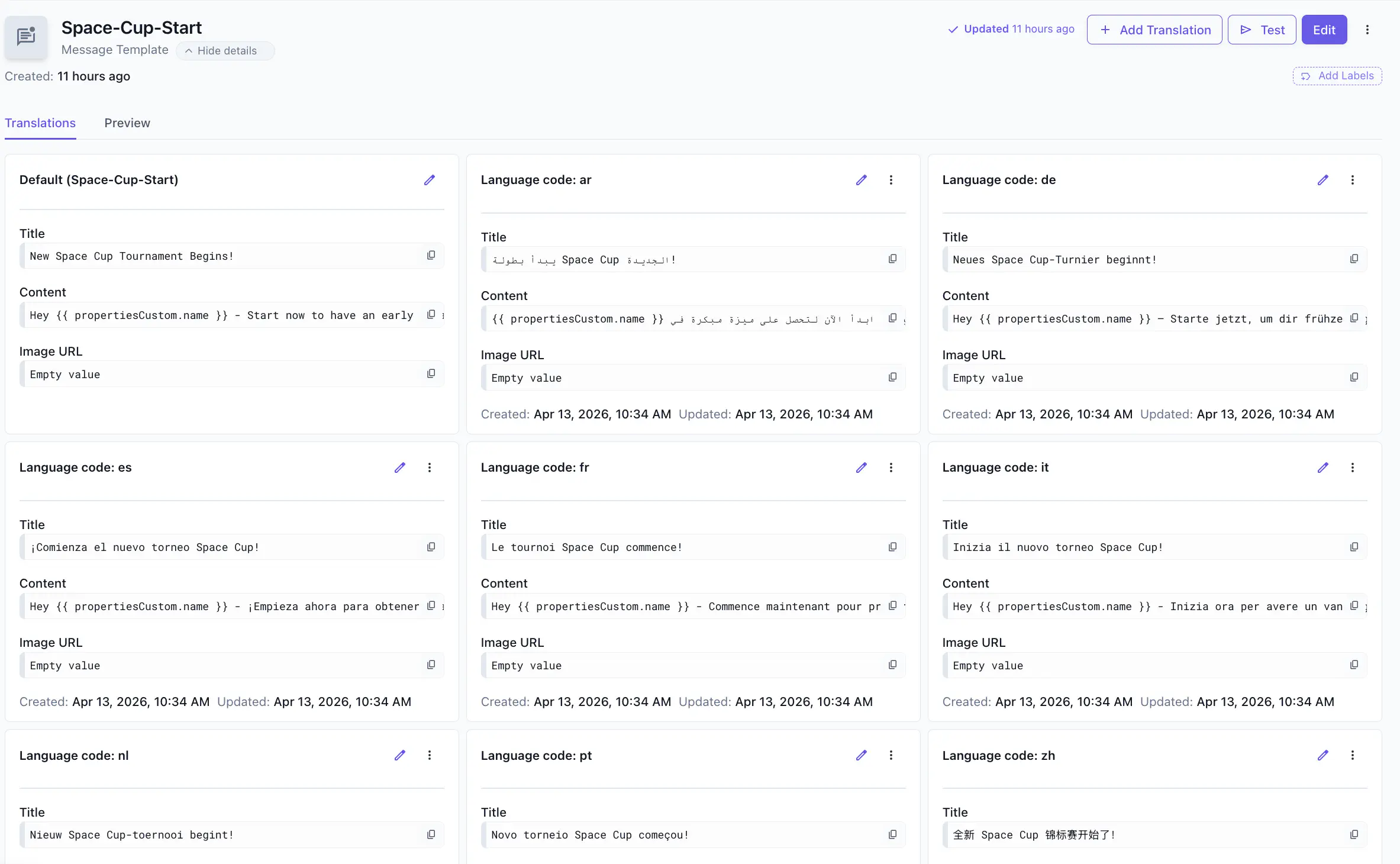The height and width of the screenshot is (864, 1400).
Task: Edit the Default Space-Cup-Start translation pencil
Action: coord(430,180)
